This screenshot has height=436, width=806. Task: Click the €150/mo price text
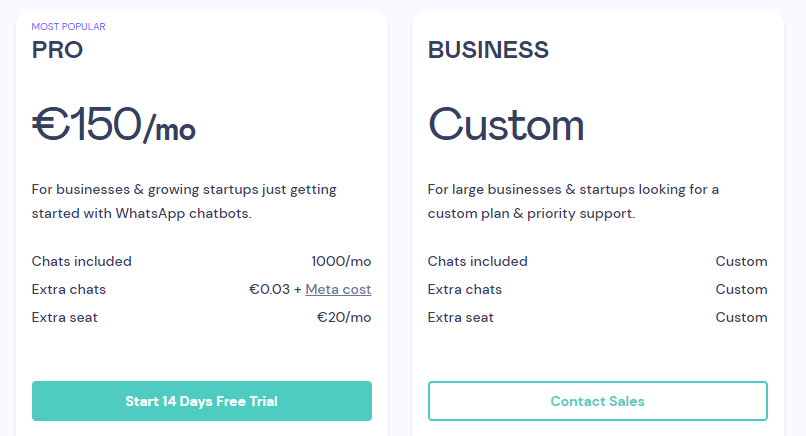tap(113, 125)
